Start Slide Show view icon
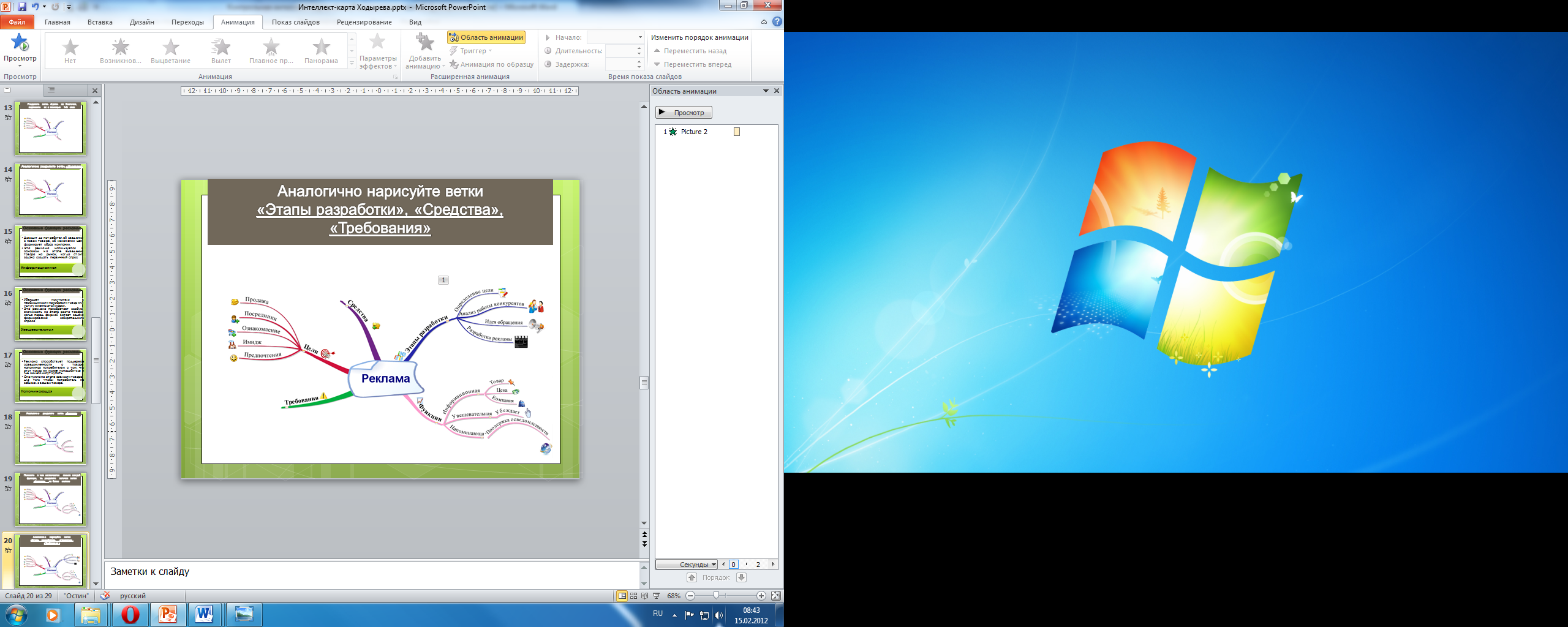This screenshot has height=627, width=1568. click(657, 596)
